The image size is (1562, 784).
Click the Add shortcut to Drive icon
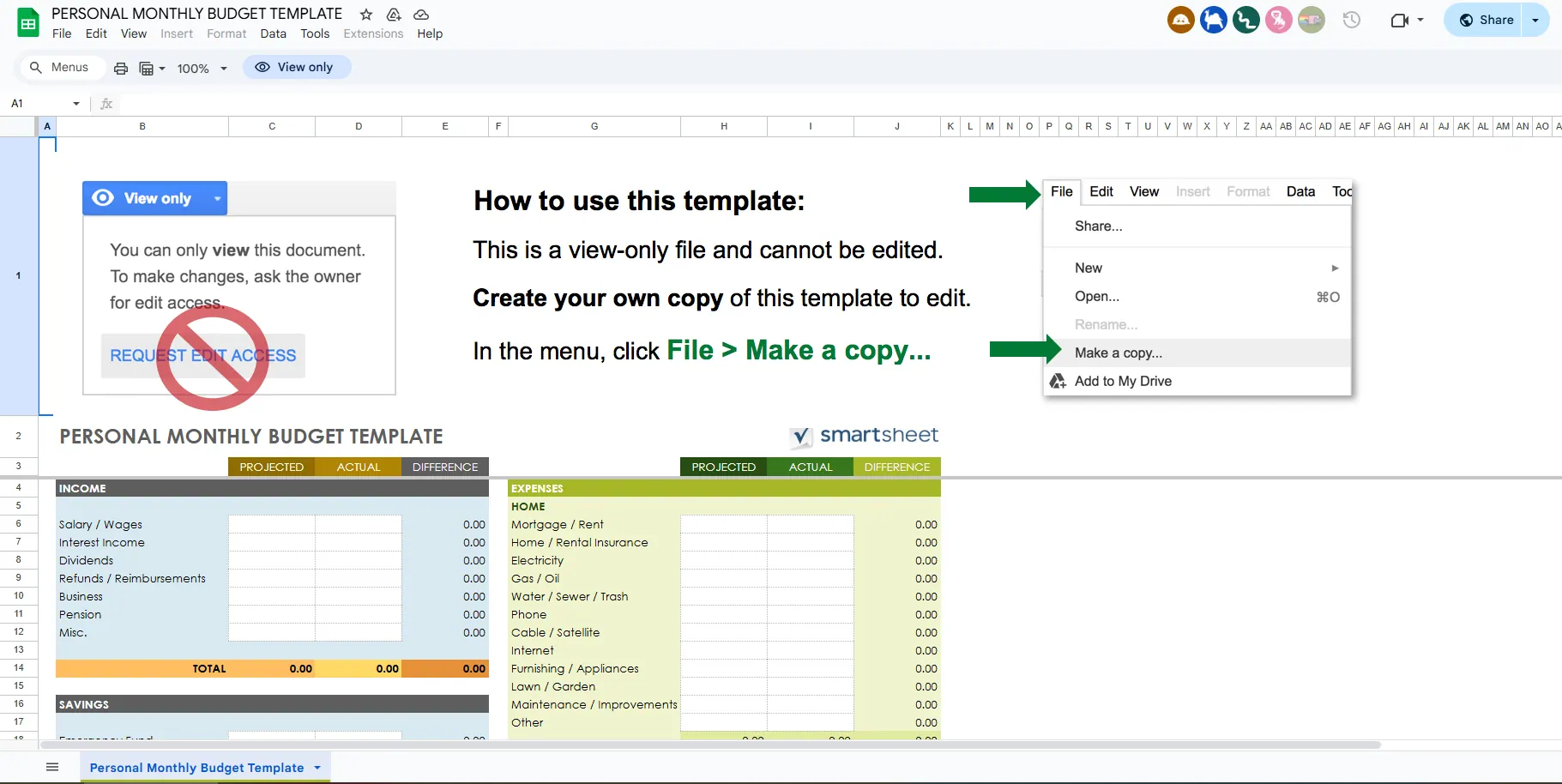(x=394, y=15)
